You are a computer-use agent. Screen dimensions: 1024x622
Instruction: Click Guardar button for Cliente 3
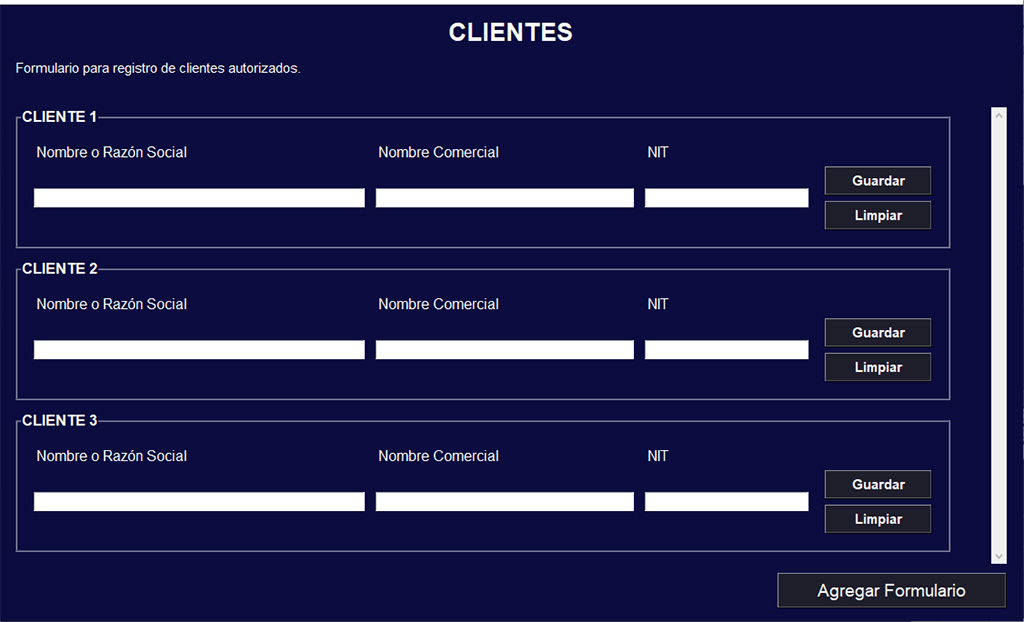[878, 484]
